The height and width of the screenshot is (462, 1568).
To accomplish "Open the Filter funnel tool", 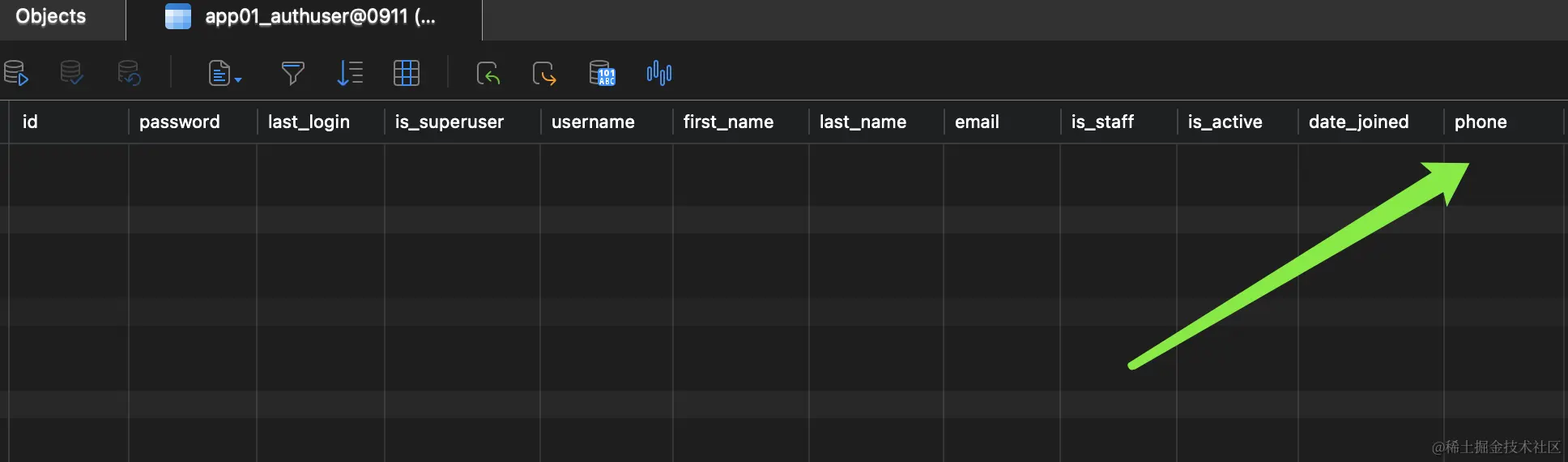I will (292, 73).
